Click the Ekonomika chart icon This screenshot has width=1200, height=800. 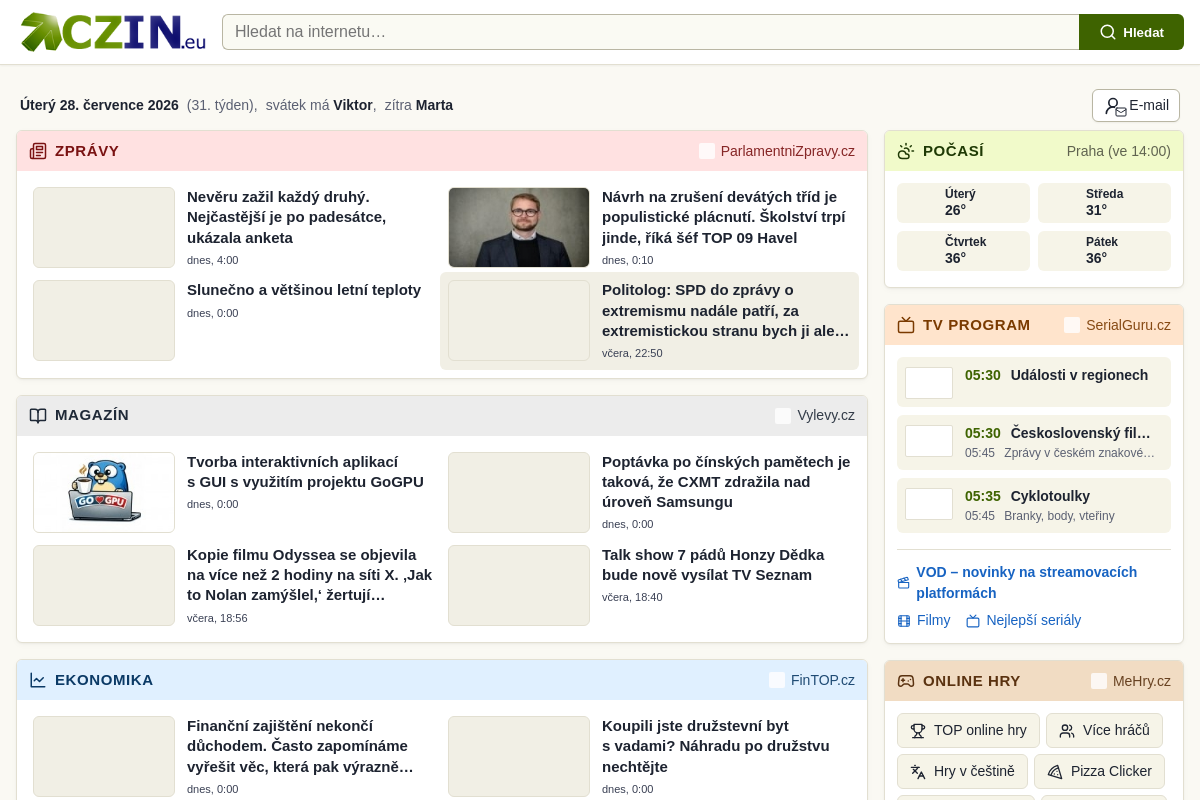point(38,680)
